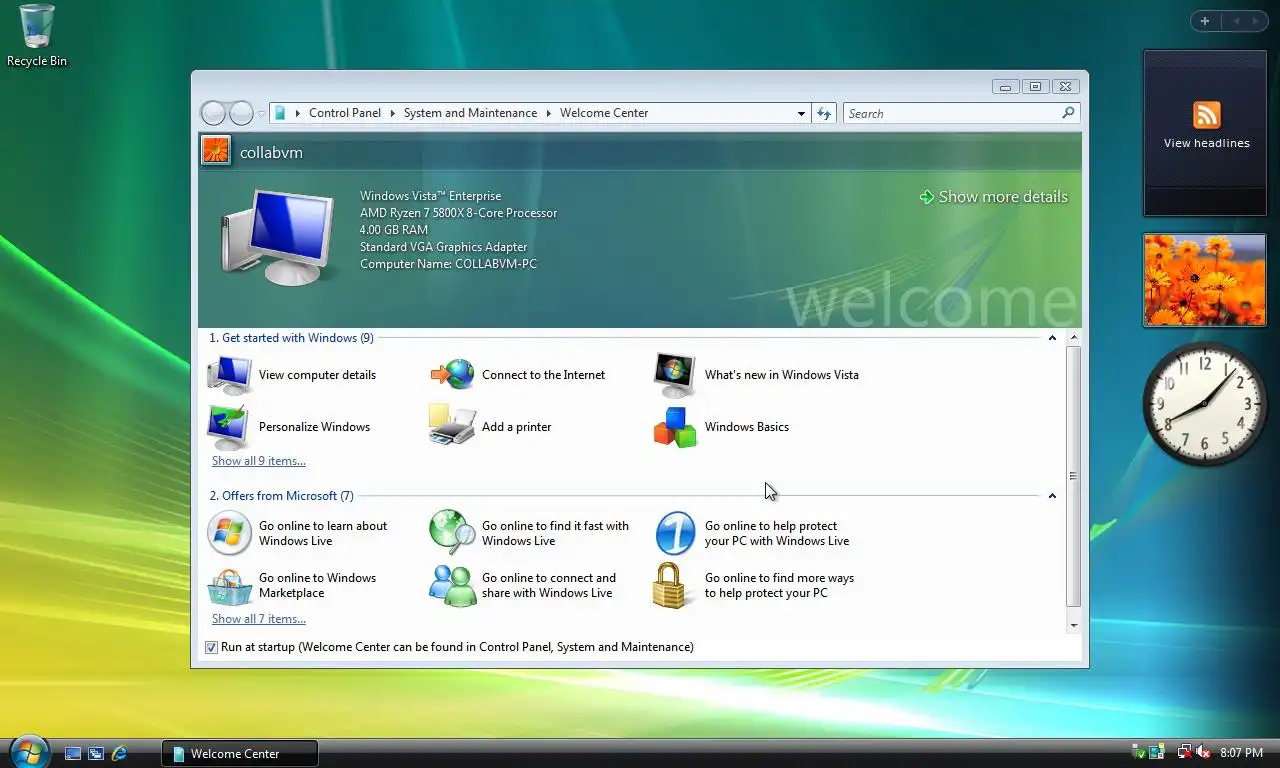The width and height of the screenshot is (1280, 768).
Task: Click Control Panel in the breadcrumb
Action: point(345,113)
